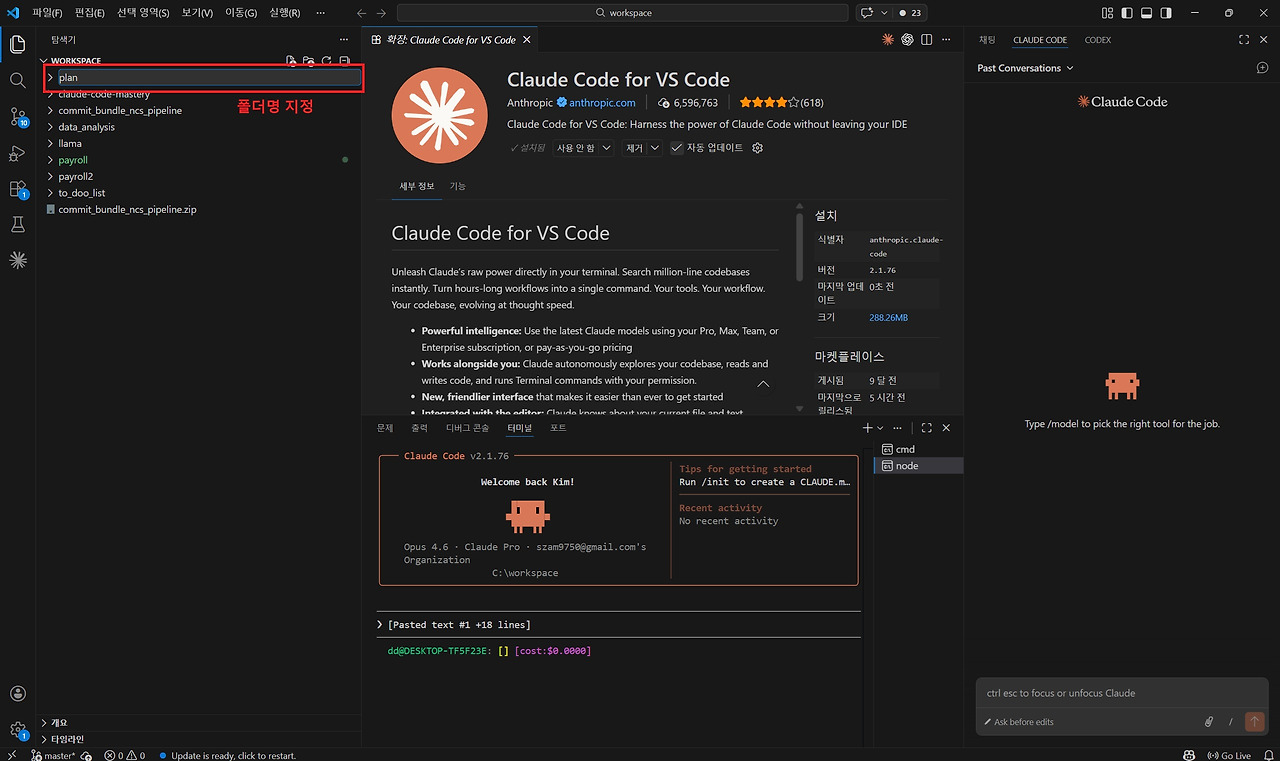Open the Selection menu

pyautogui.click(x=143, y=13)
